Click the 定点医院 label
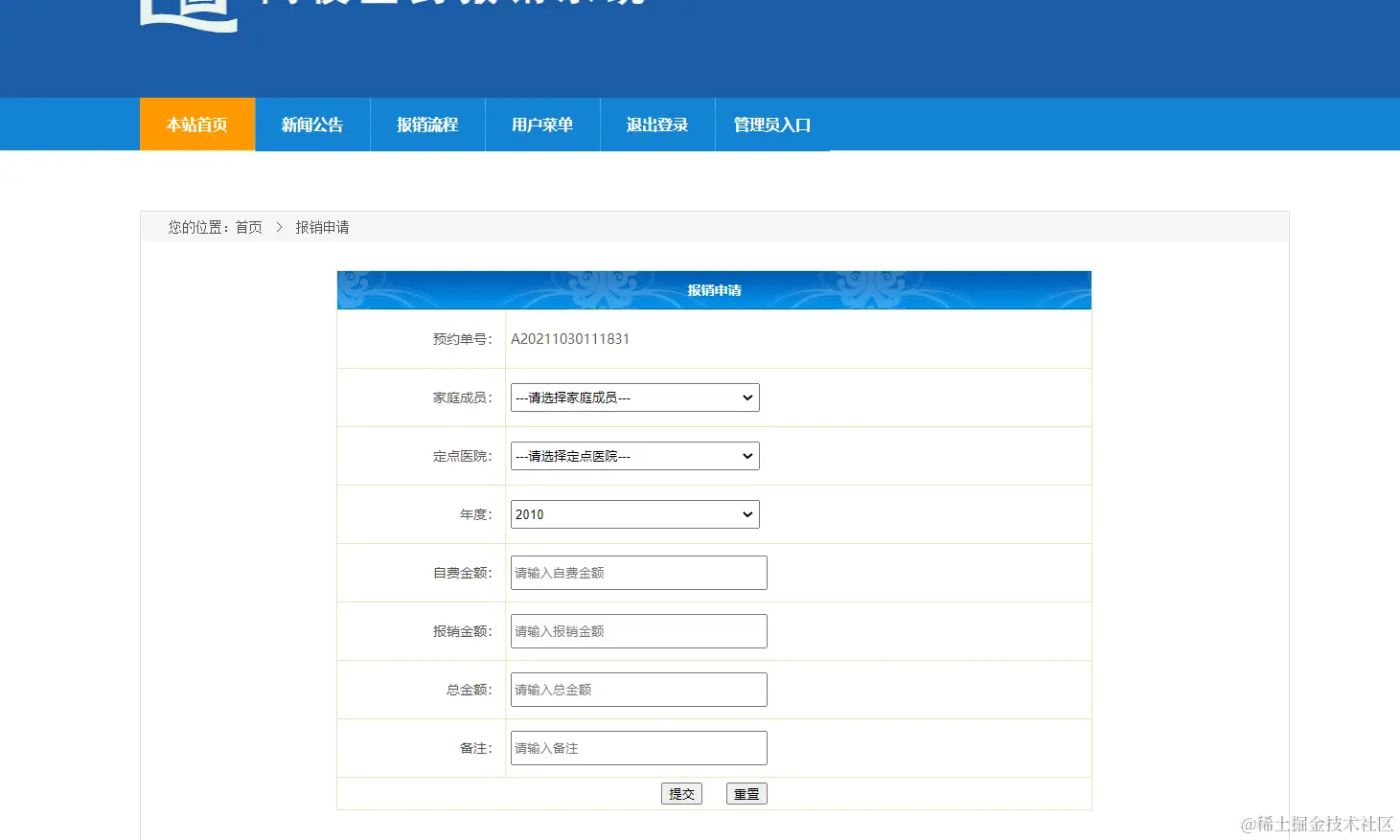The height and width of the screenshot is (840, 1400). [463, 456]
